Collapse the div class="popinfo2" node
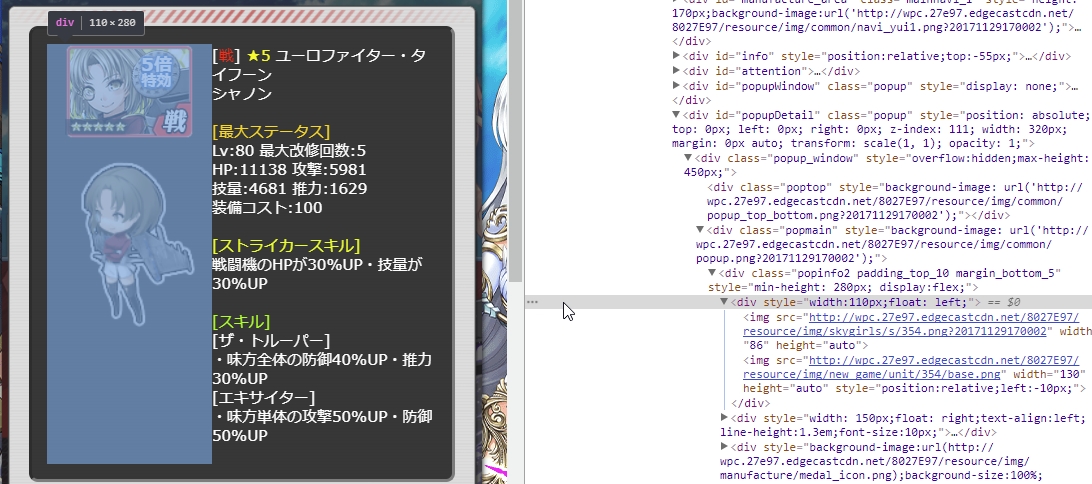1092x484 pixels. click(x=712, y=273)
